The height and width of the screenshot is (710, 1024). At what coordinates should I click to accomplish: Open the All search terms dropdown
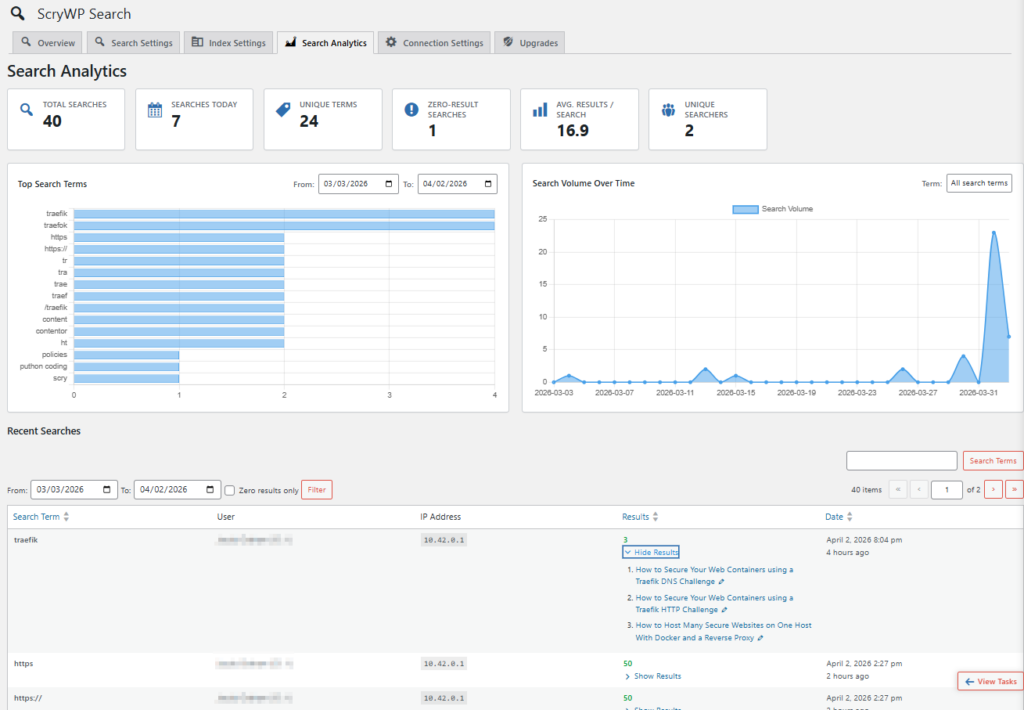click(x=979, y=183)
